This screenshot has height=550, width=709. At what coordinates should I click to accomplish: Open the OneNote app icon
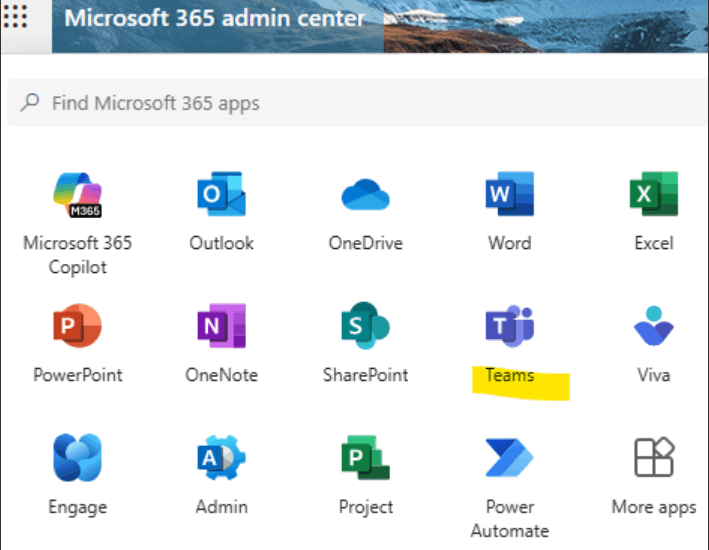222,326
